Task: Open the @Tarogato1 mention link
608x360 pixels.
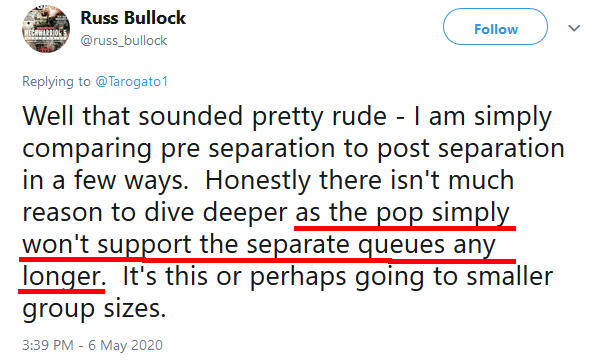Action: (131, 81)
